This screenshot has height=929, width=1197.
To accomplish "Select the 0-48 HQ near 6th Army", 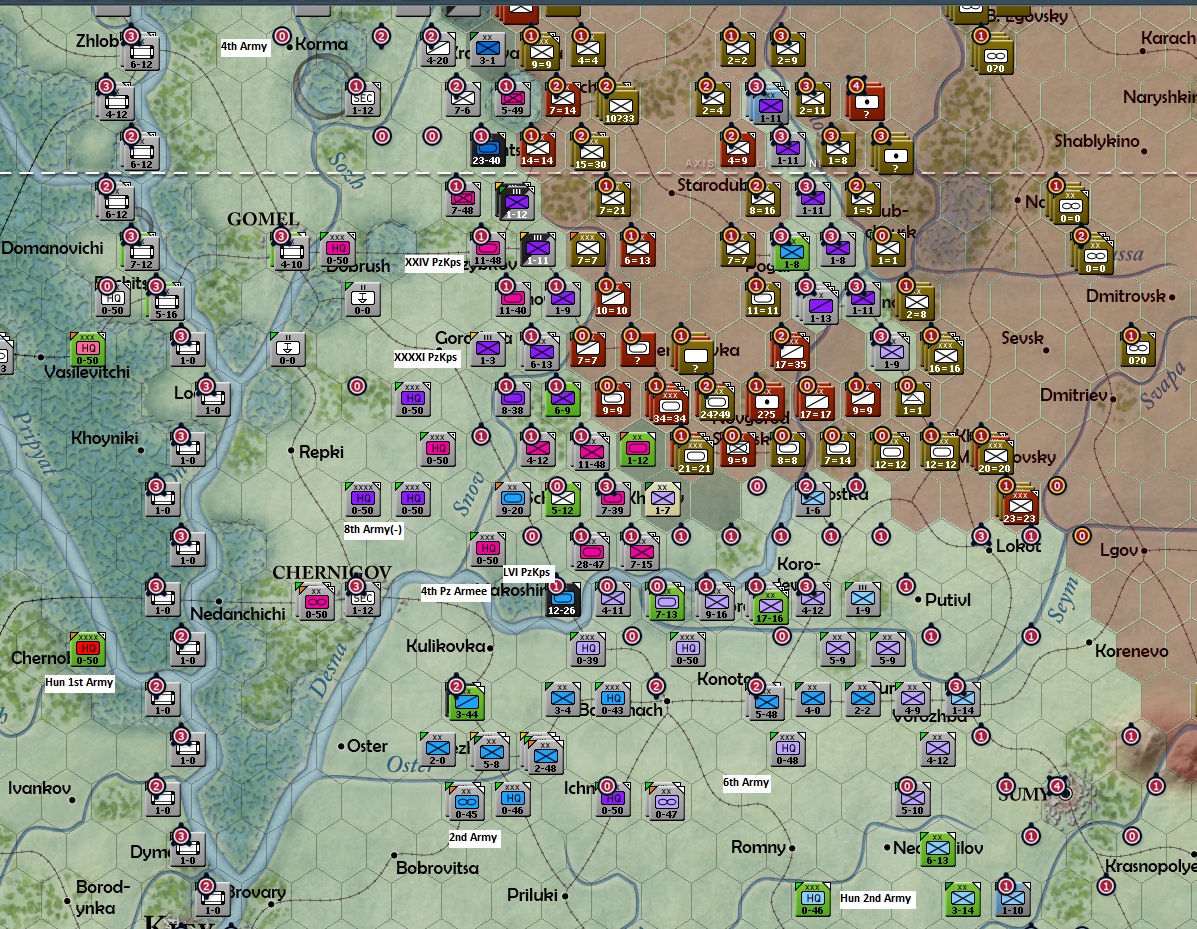I will (x=788, y=750).
